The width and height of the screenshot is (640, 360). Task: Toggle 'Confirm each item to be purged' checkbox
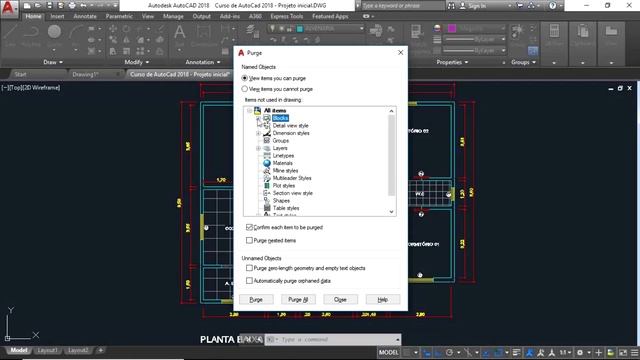pyautogui.click(x=249, y=227)
